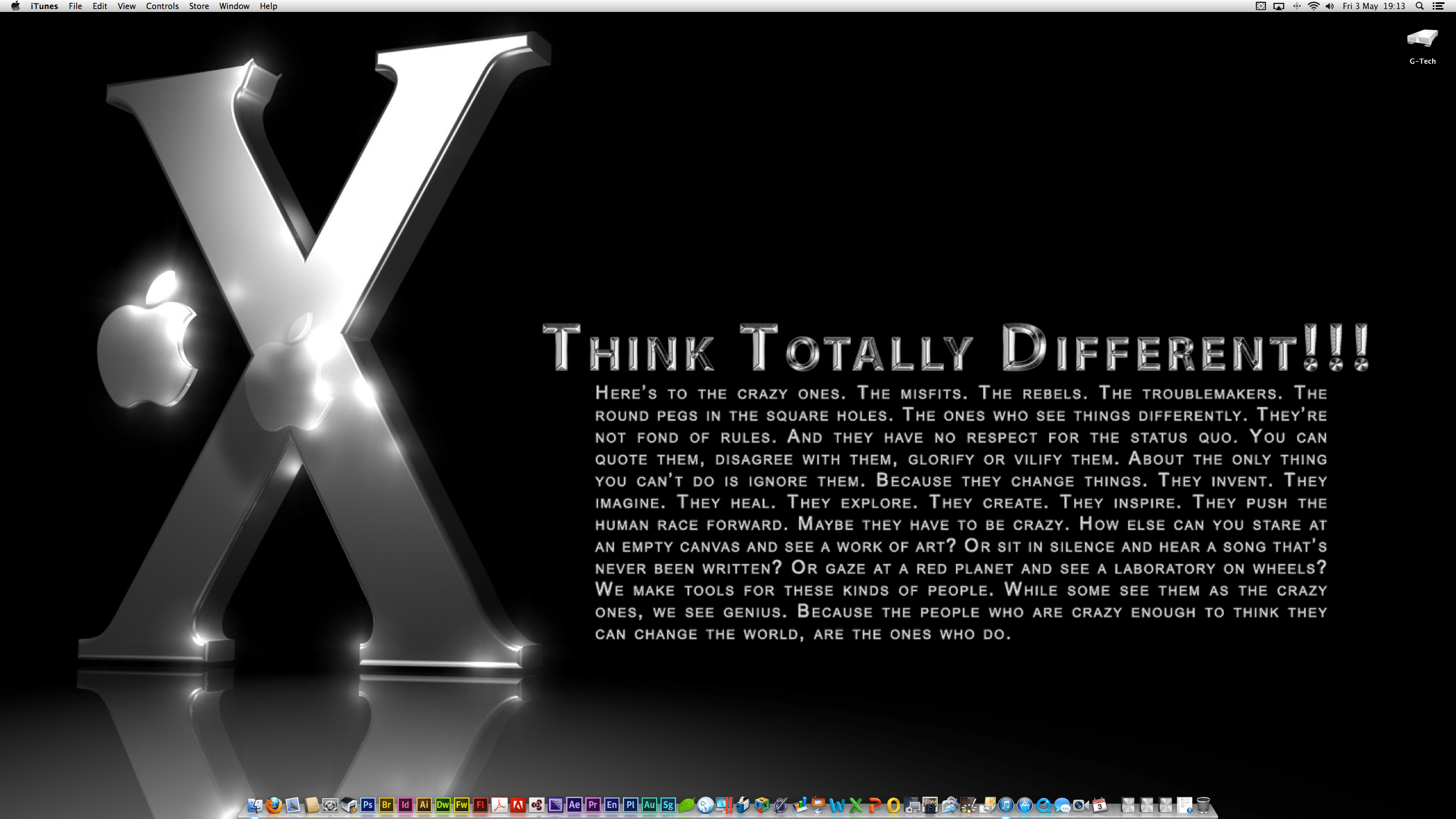Open Calendar icon showing 3
The height and width of the screenshot is (819, 1456).
click(1099, 805)
